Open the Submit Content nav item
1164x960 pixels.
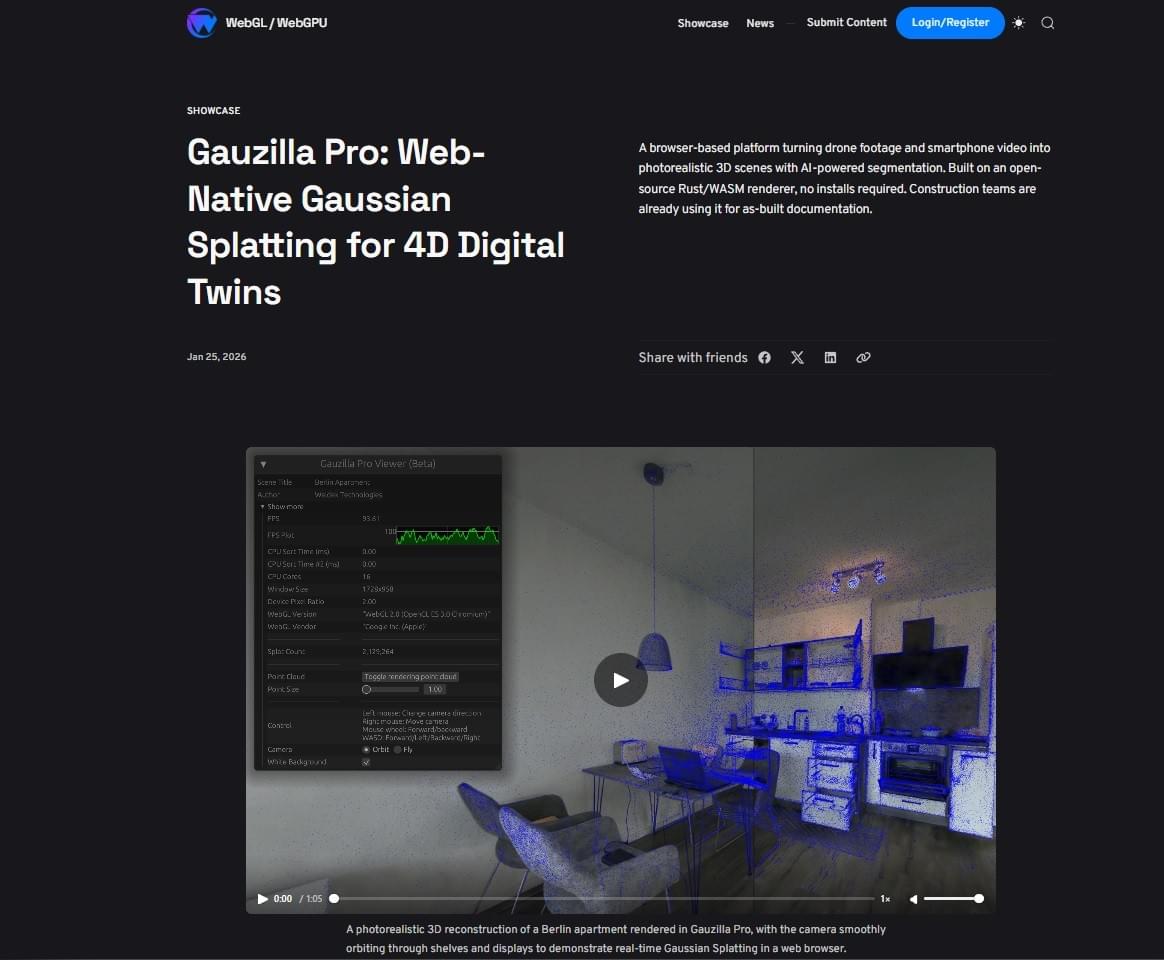(846, 22)
